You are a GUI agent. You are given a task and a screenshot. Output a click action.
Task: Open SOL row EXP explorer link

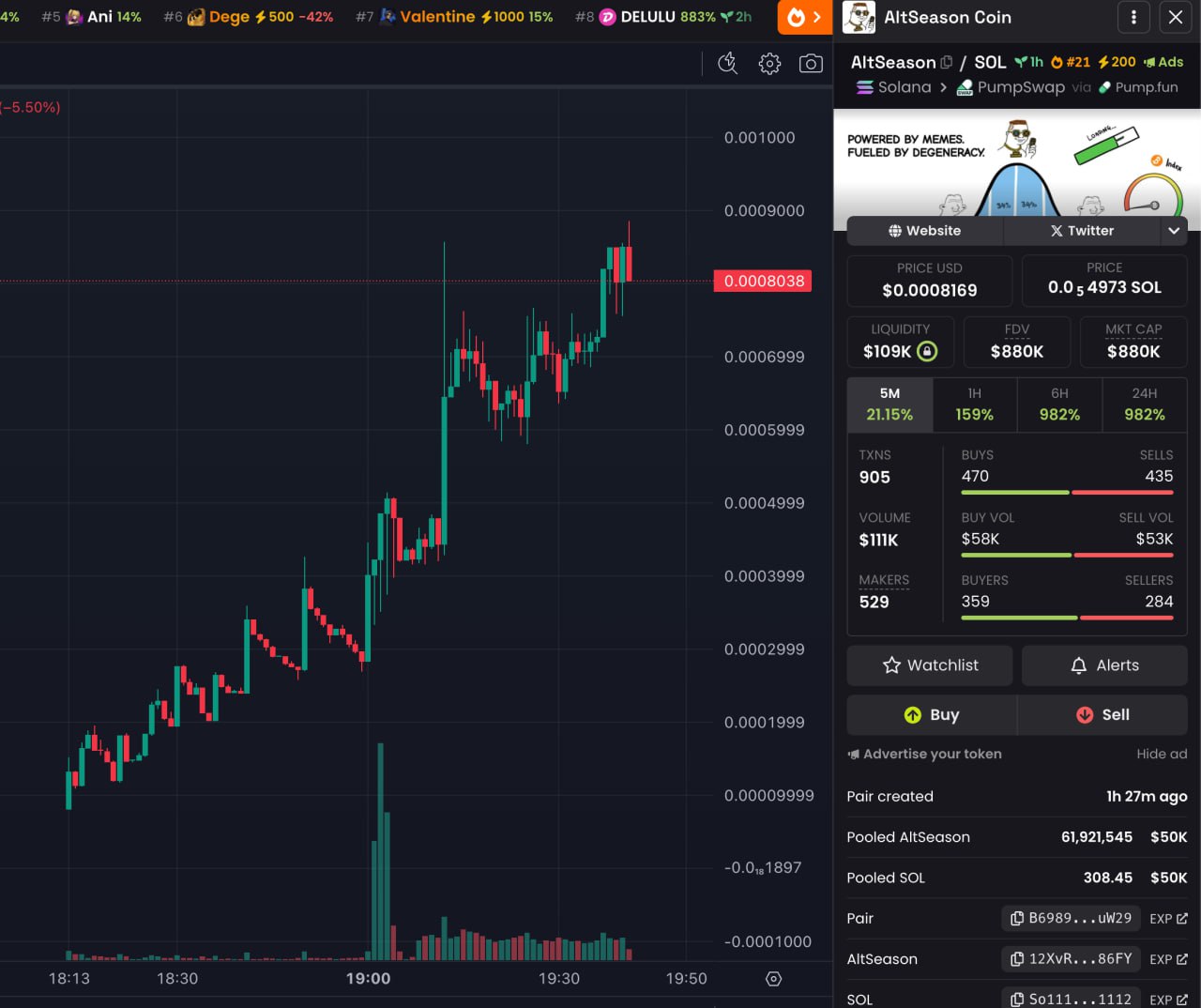1168,1000
